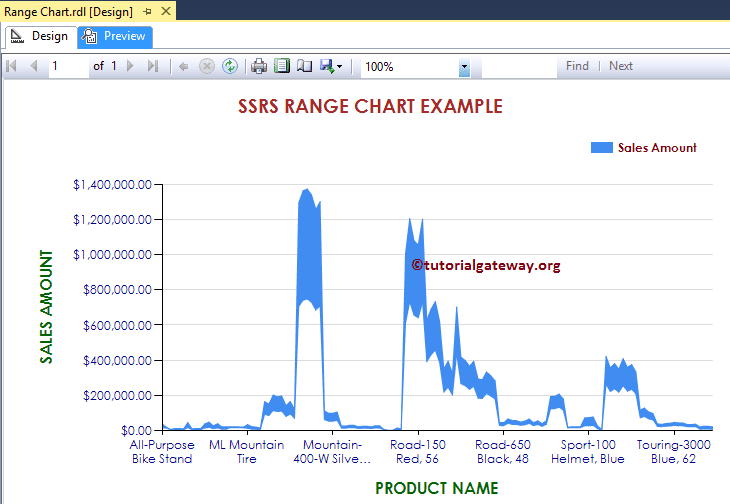Refresh the report preview
The image size is (730, 504).
click(230, 66)
